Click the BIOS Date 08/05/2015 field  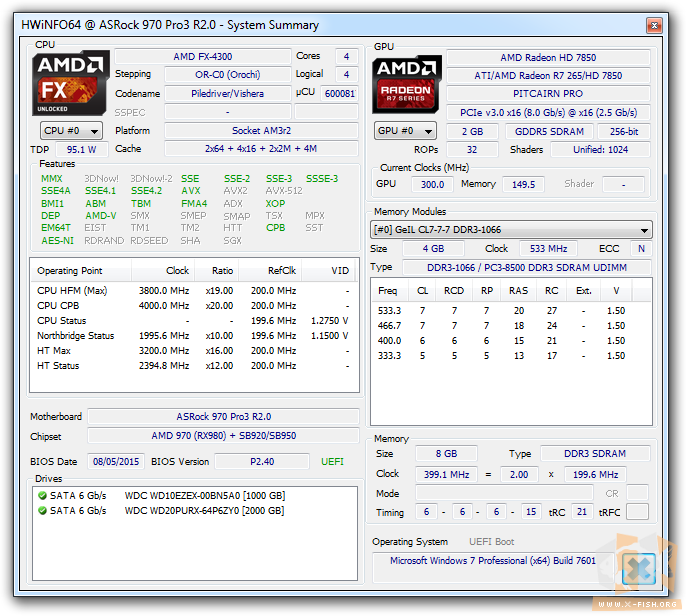(x=116, y=461)
